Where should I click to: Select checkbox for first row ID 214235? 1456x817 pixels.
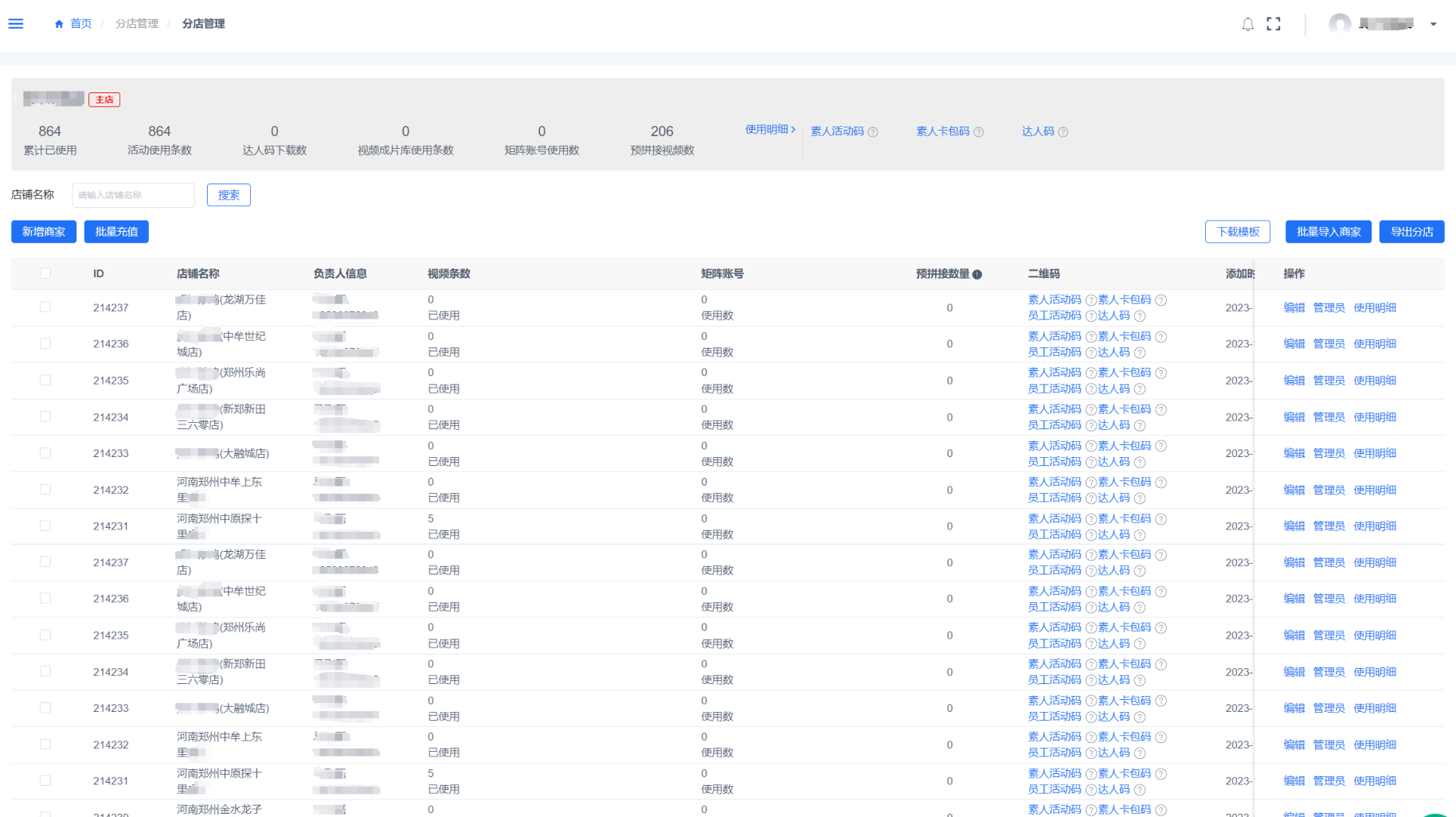(x=45, y=380)
